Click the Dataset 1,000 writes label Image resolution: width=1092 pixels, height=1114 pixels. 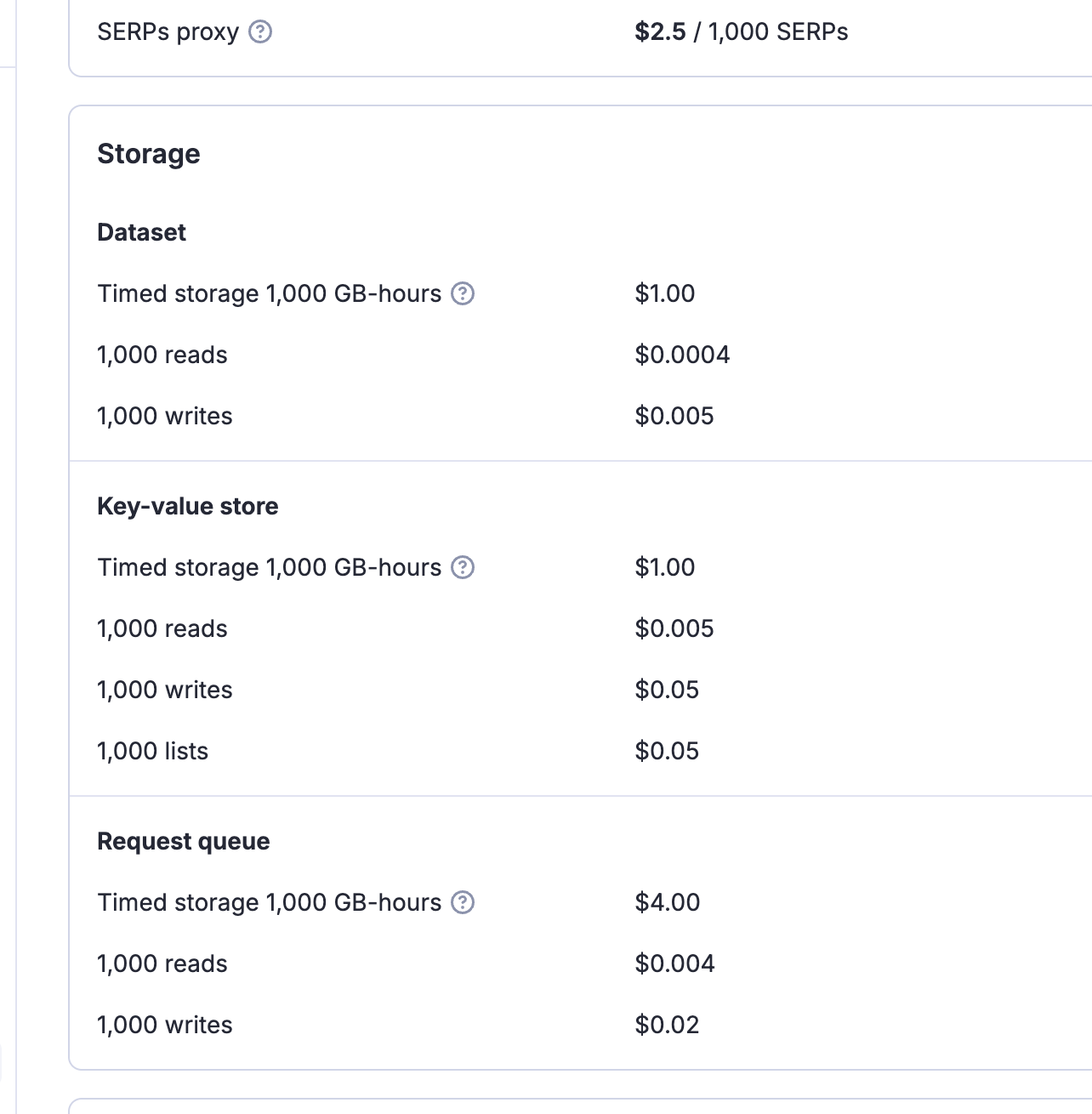pos(165,416)
